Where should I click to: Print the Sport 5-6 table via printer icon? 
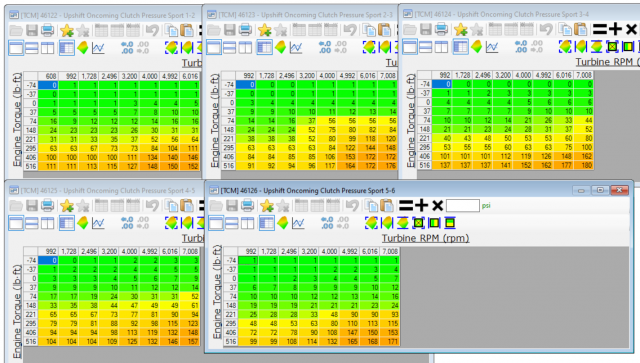(x=247, y=205)
